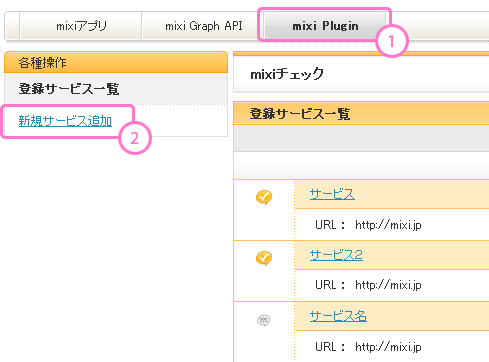489x362 pixels.
Task: Open the サービス link
Action: click(332, 194)
